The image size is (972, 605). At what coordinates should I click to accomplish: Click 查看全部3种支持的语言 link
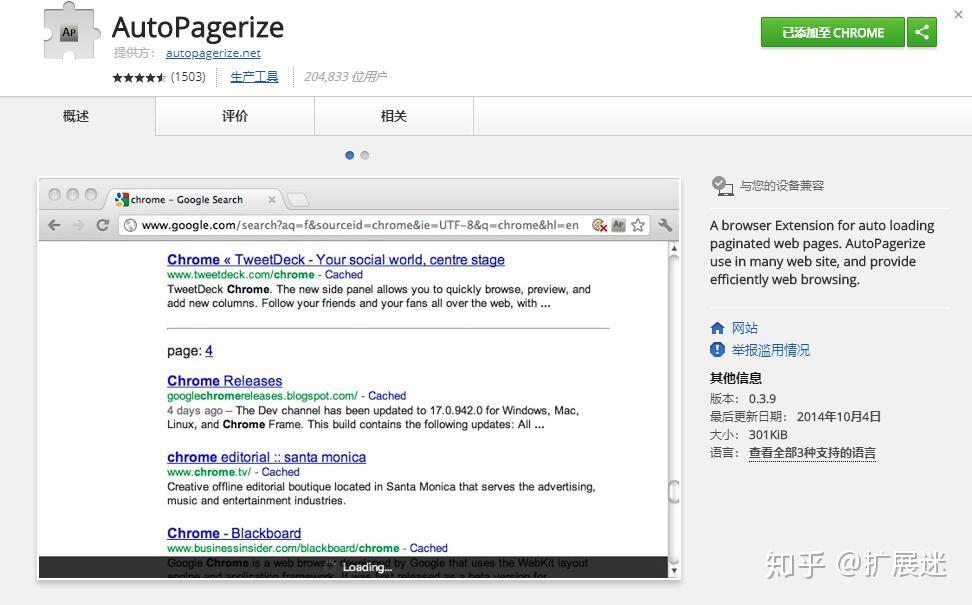pyautogui.click(x=812, y=453)
